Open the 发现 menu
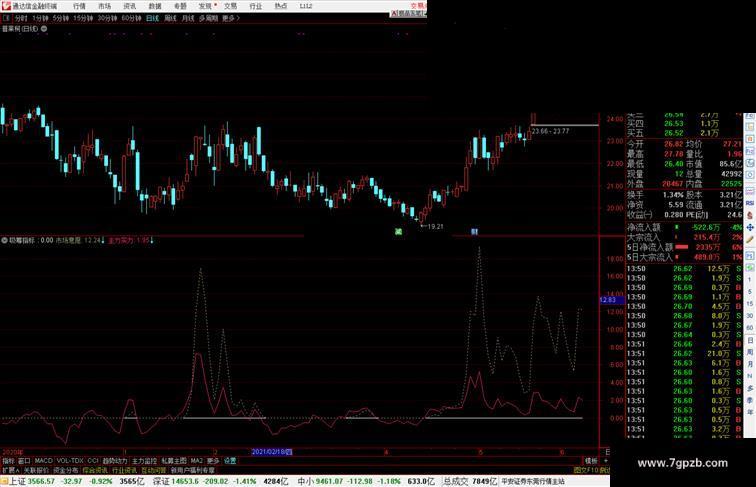This screenshot has height=487, width=756. click(x=205, y=6)
